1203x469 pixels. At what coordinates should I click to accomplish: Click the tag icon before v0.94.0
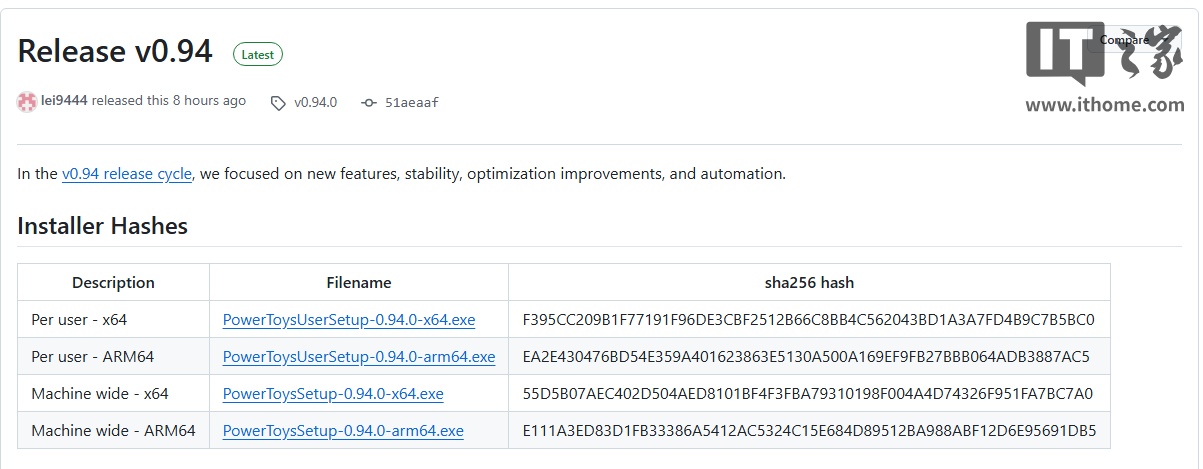tap(278, 102)
